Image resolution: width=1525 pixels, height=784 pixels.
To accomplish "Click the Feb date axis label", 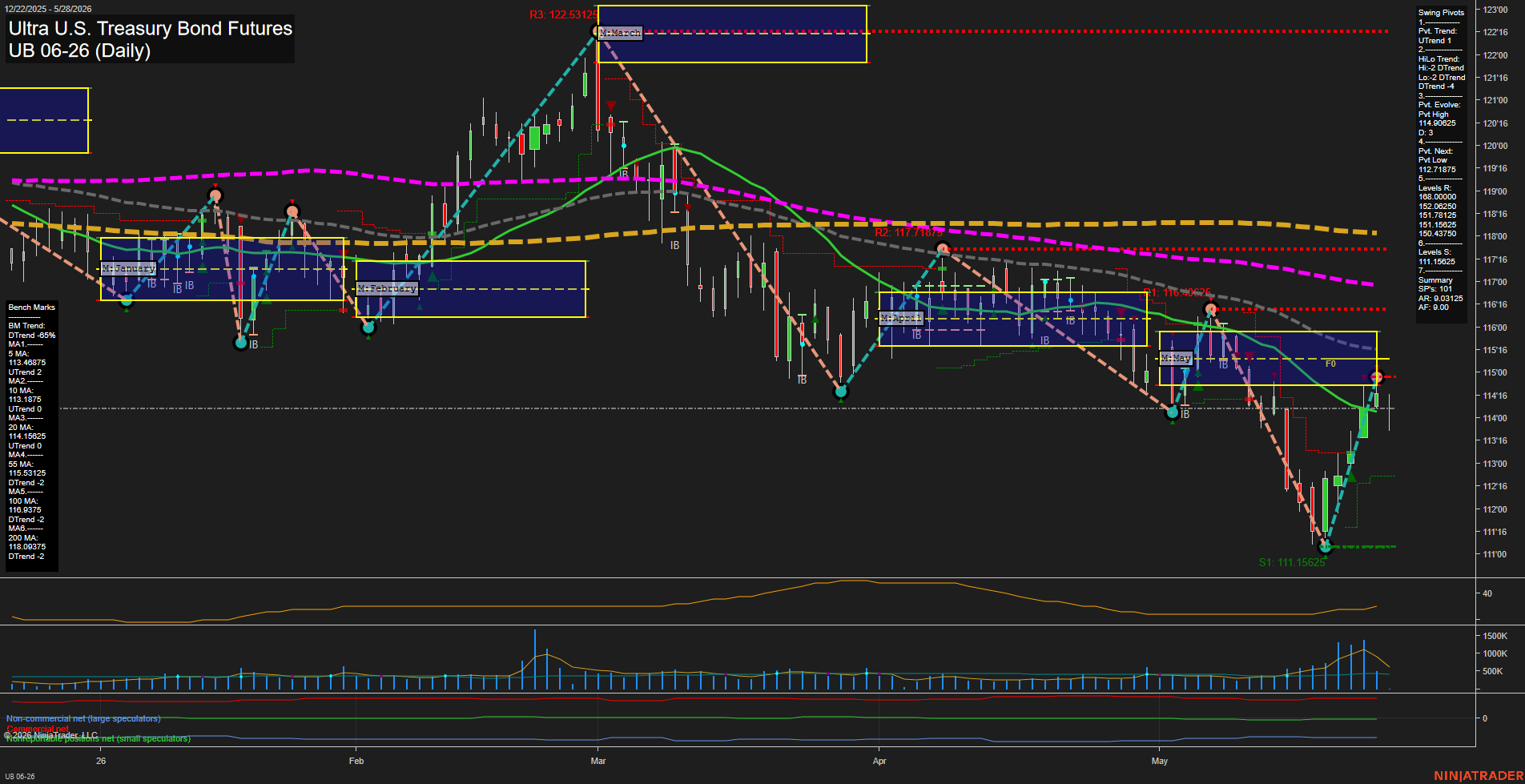I will click(x=356, y=761).
